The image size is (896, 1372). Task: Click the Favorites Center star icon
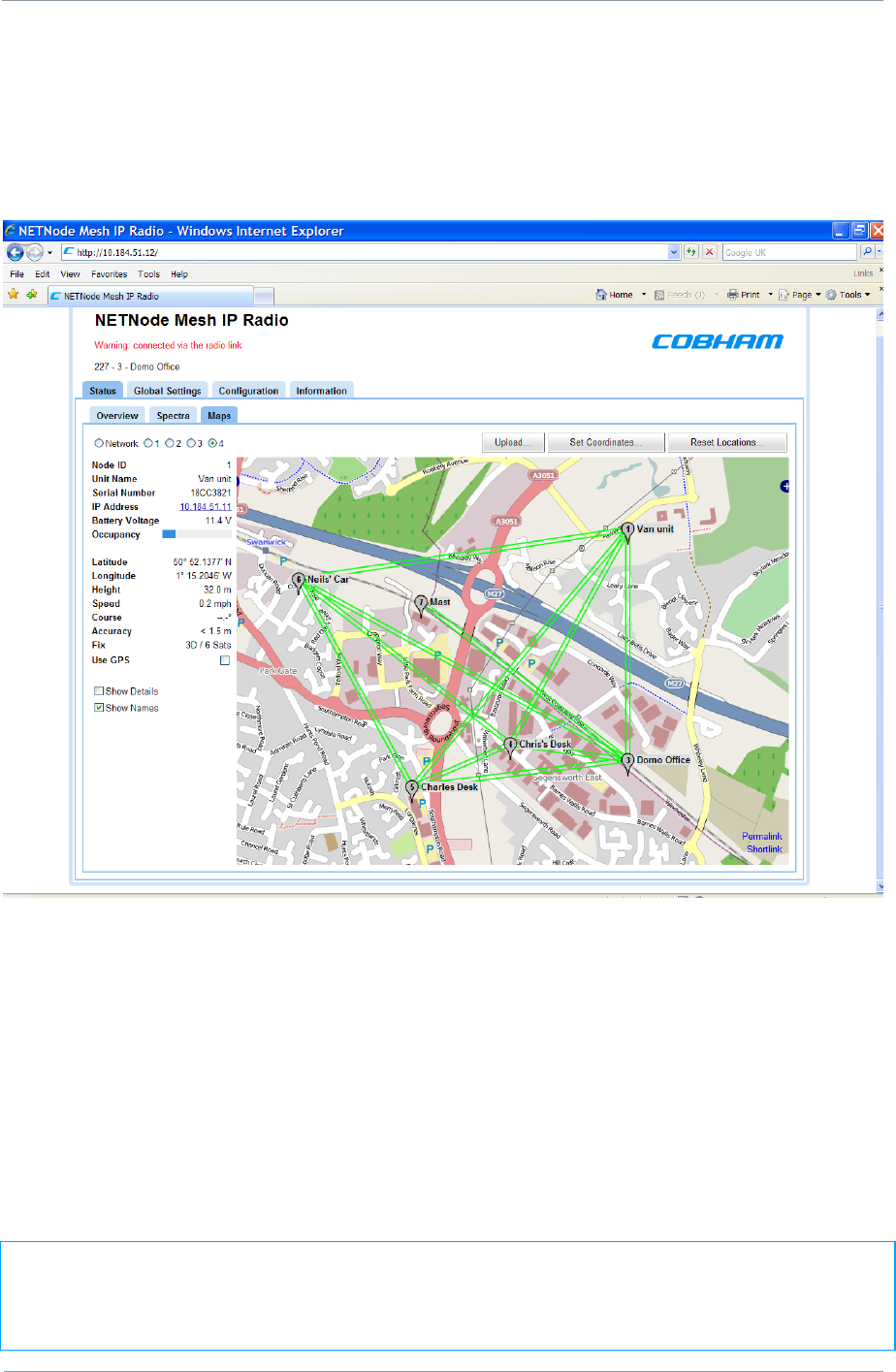[14, 295]
